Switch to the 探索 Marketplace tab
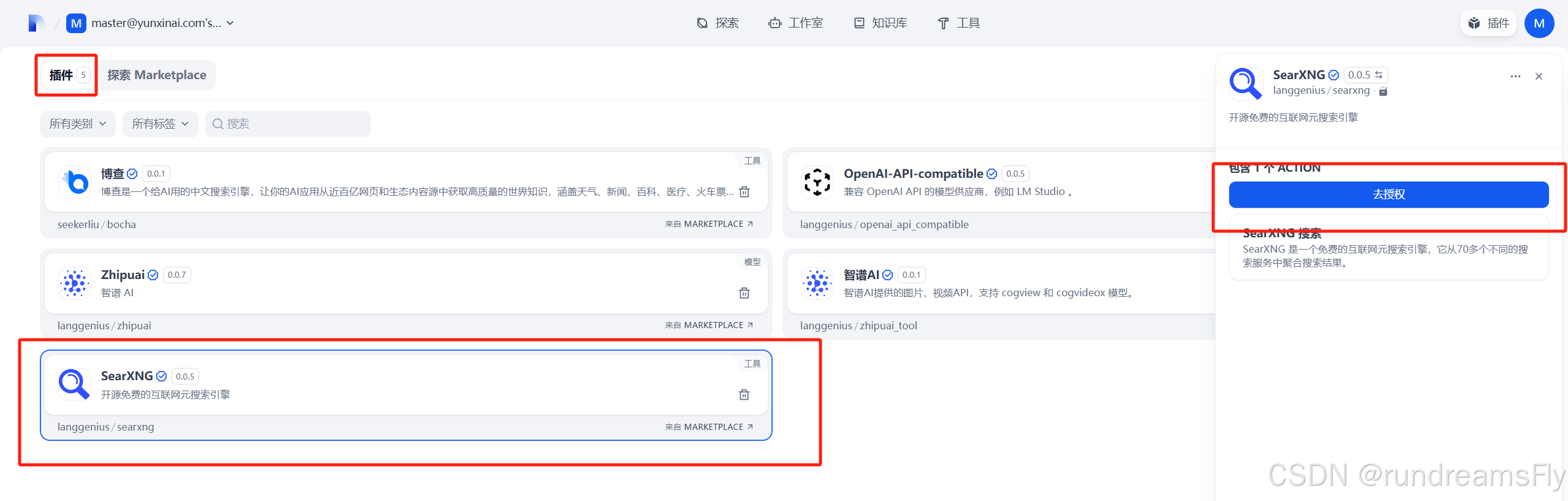This screenshot has height=501, width=1568. (x=157, y=75)
